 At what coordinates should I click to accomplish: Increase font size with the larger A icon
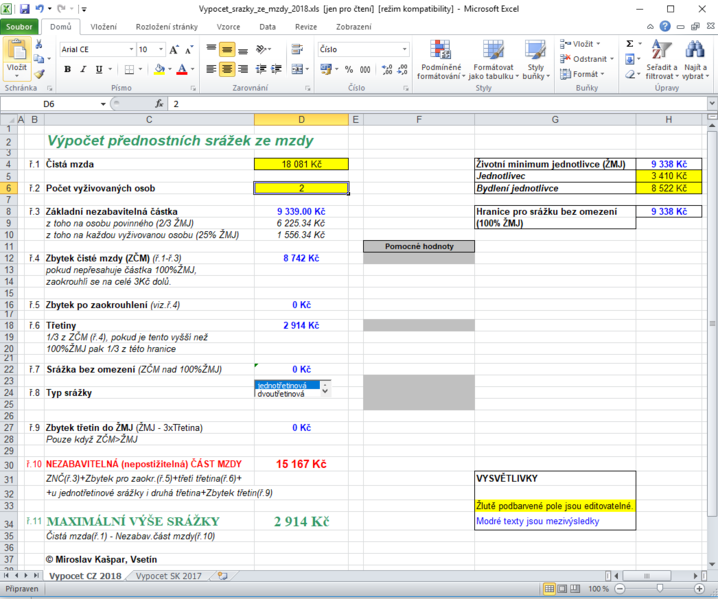click(x=174, y=49)
